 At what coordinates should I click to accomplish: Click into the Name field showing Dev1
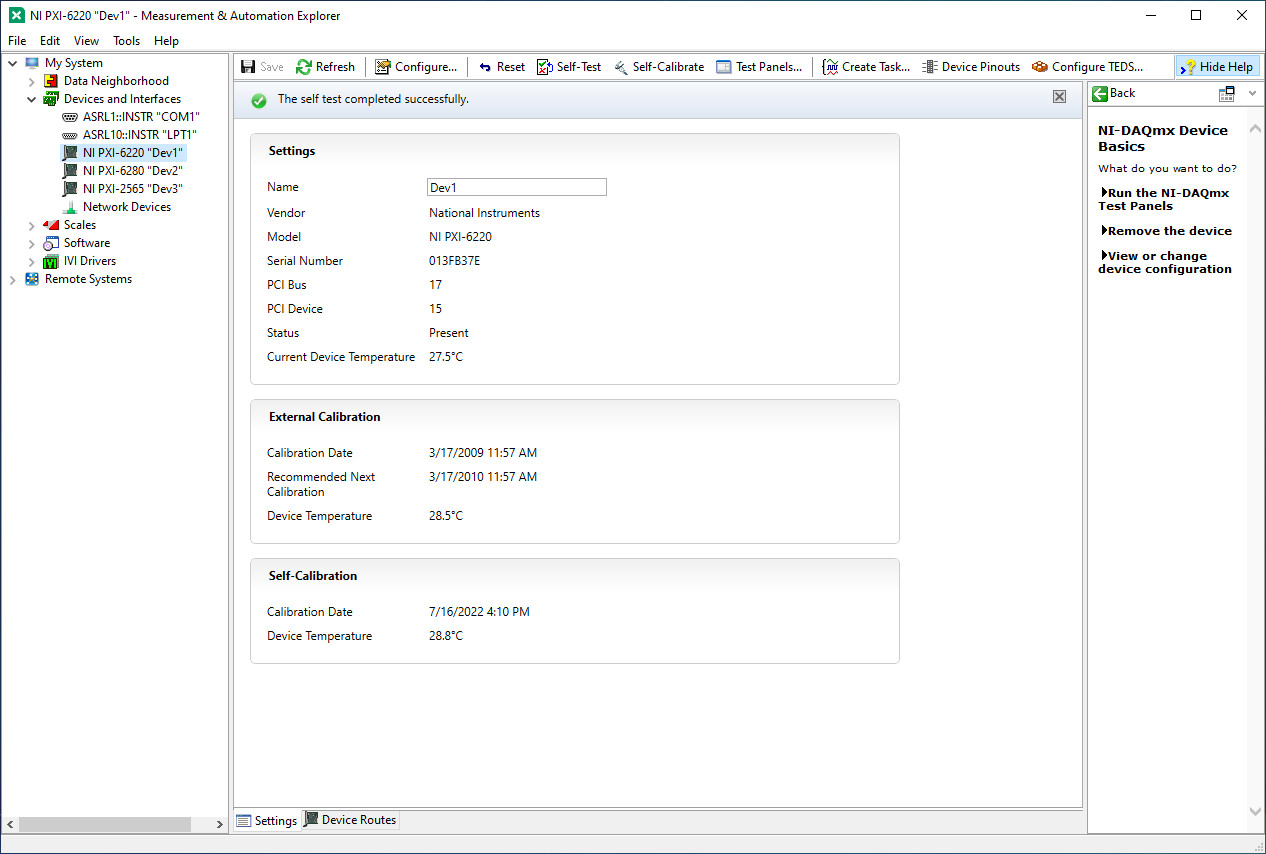click(517, 187)
